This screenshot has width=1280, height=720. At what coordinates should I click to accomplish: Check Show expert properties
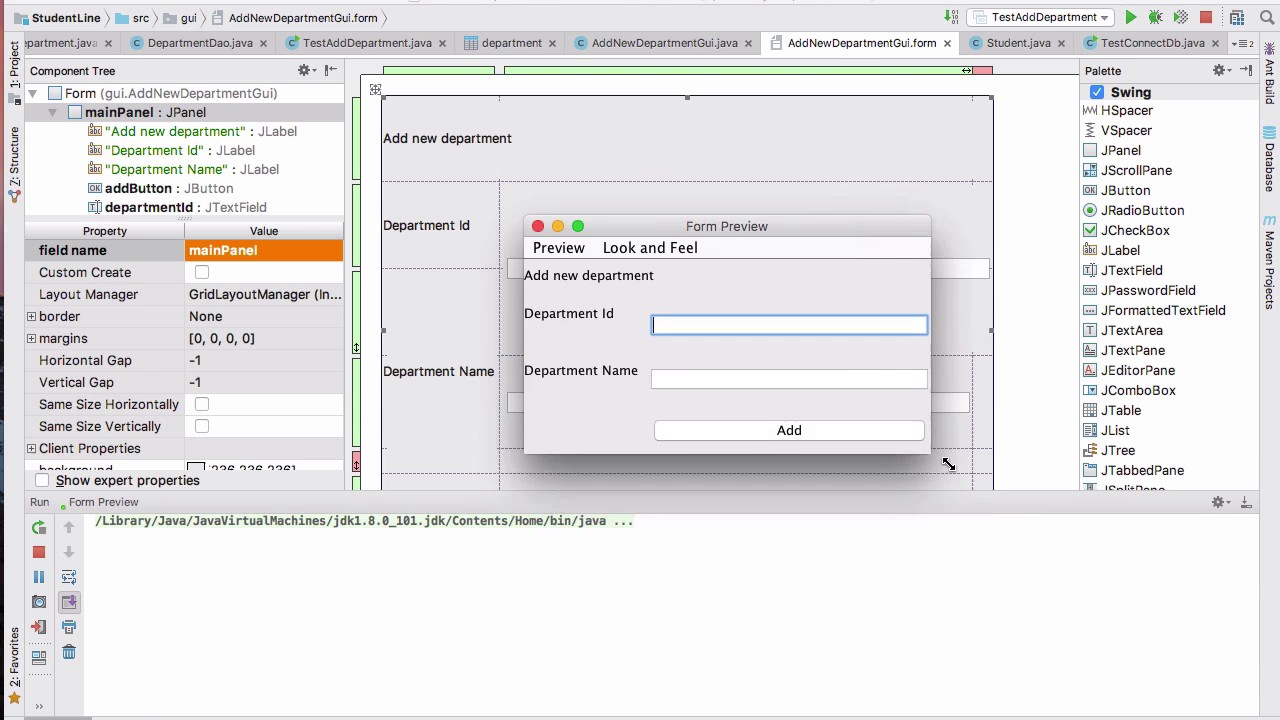42,481
